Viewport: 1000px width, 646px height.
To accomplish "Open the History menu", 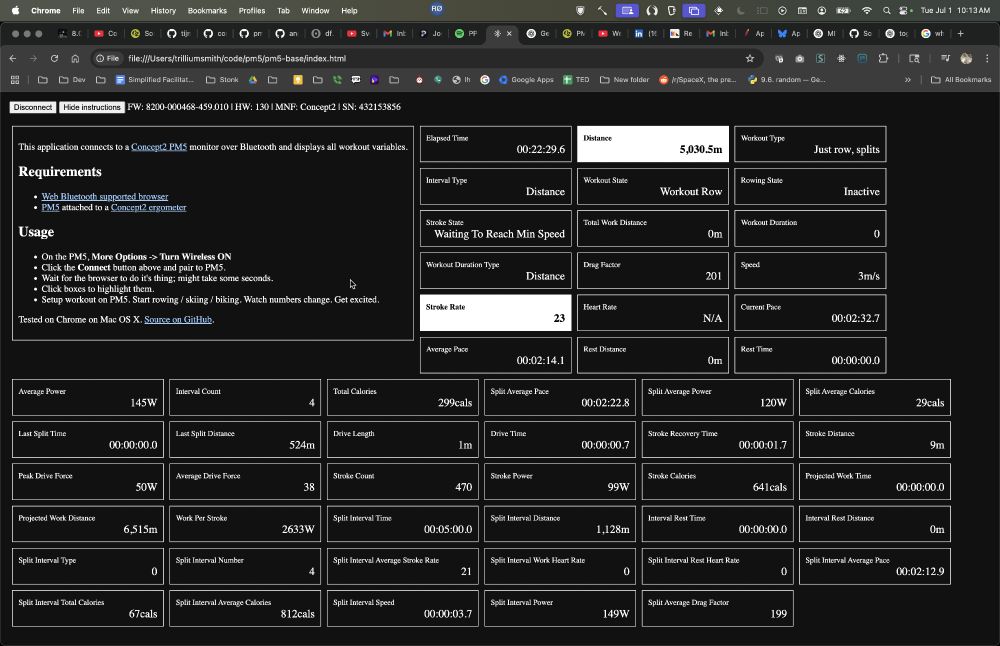I will (163, 10).
